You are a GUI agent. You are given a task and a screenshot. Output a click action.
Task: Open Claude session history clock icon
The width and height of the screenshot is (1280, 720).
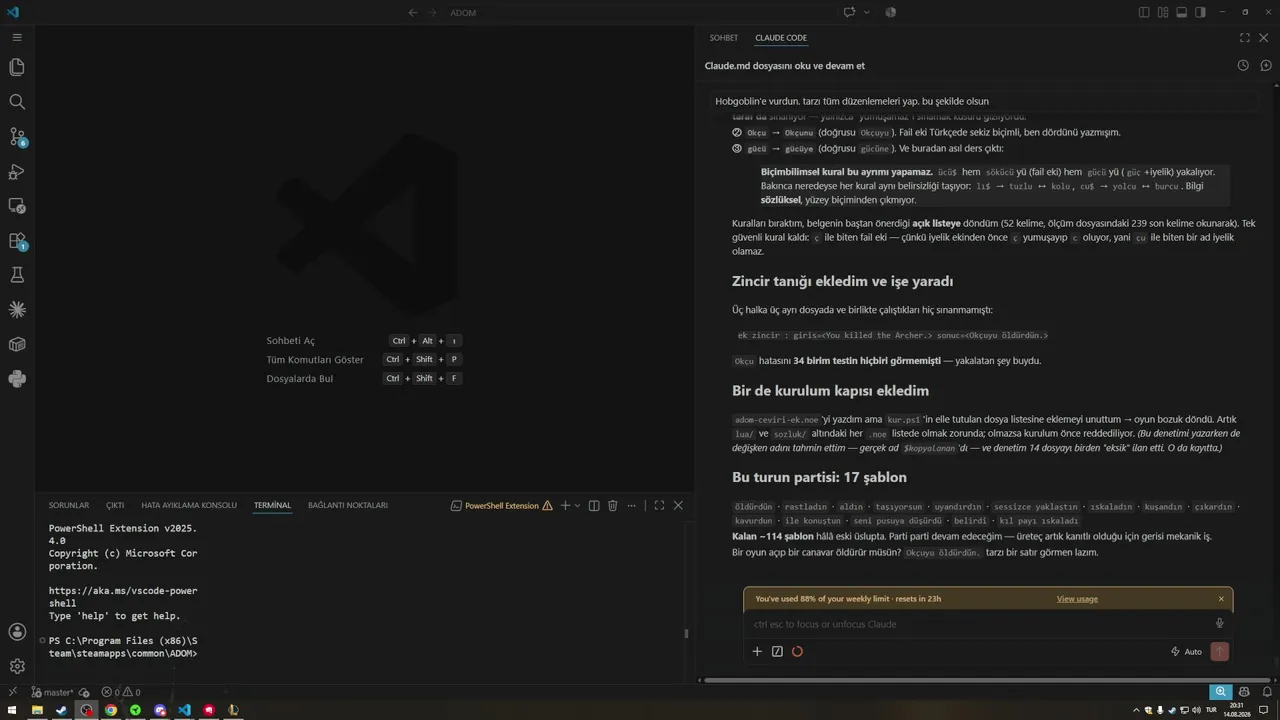[x=1243, y=65]
